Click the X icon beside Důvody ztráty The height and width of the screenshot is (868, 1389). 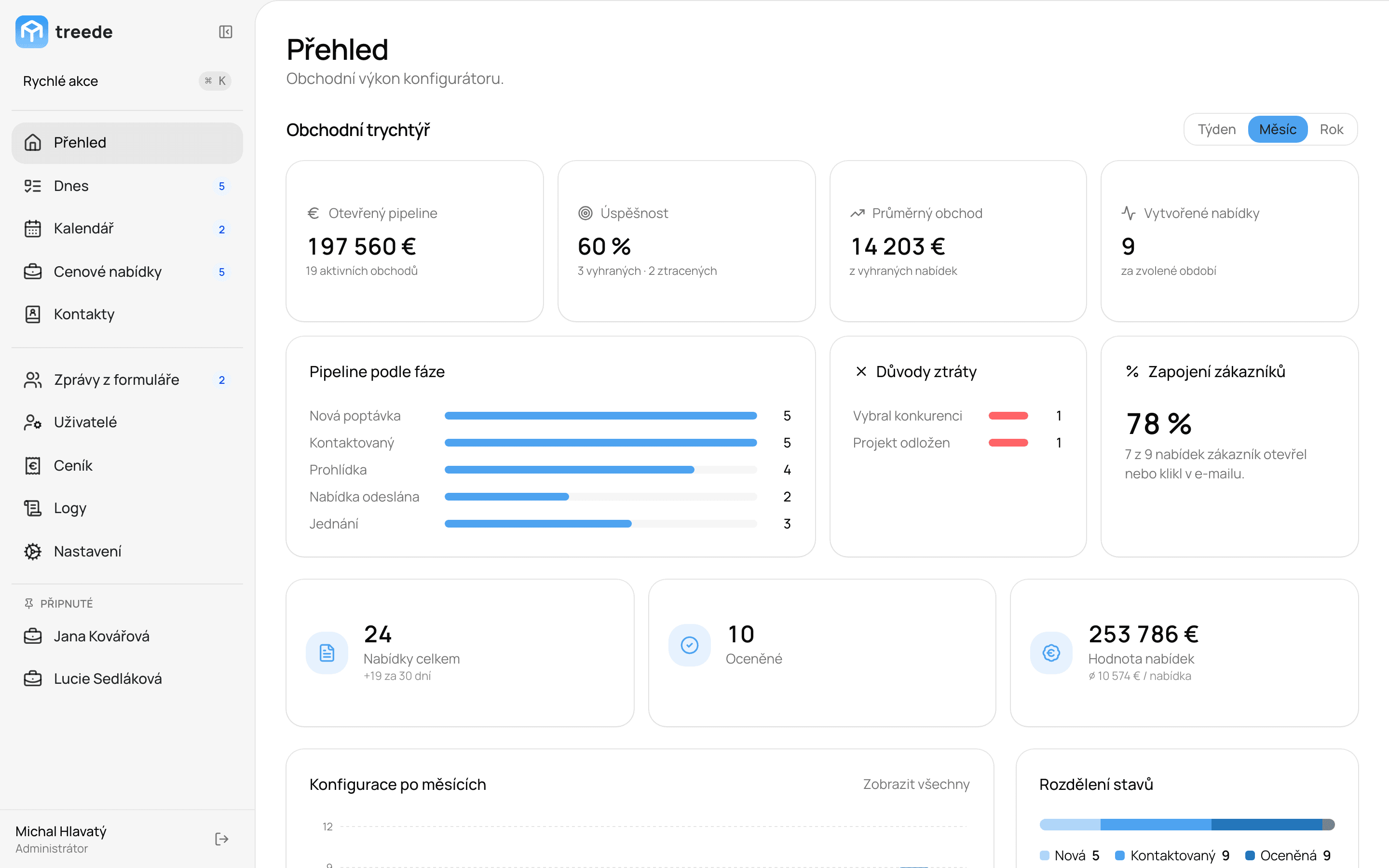[x=861, y=371]
